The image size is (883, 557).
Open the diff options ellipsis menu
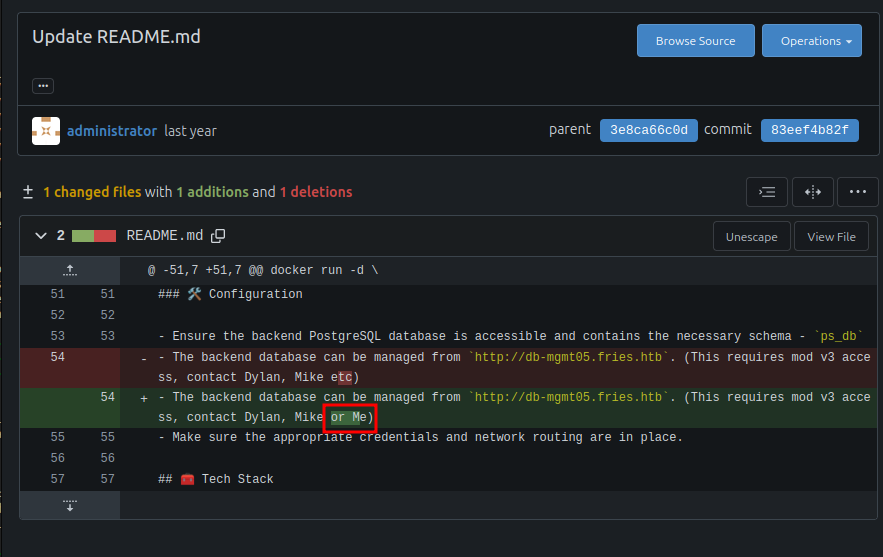pos(858,192)
